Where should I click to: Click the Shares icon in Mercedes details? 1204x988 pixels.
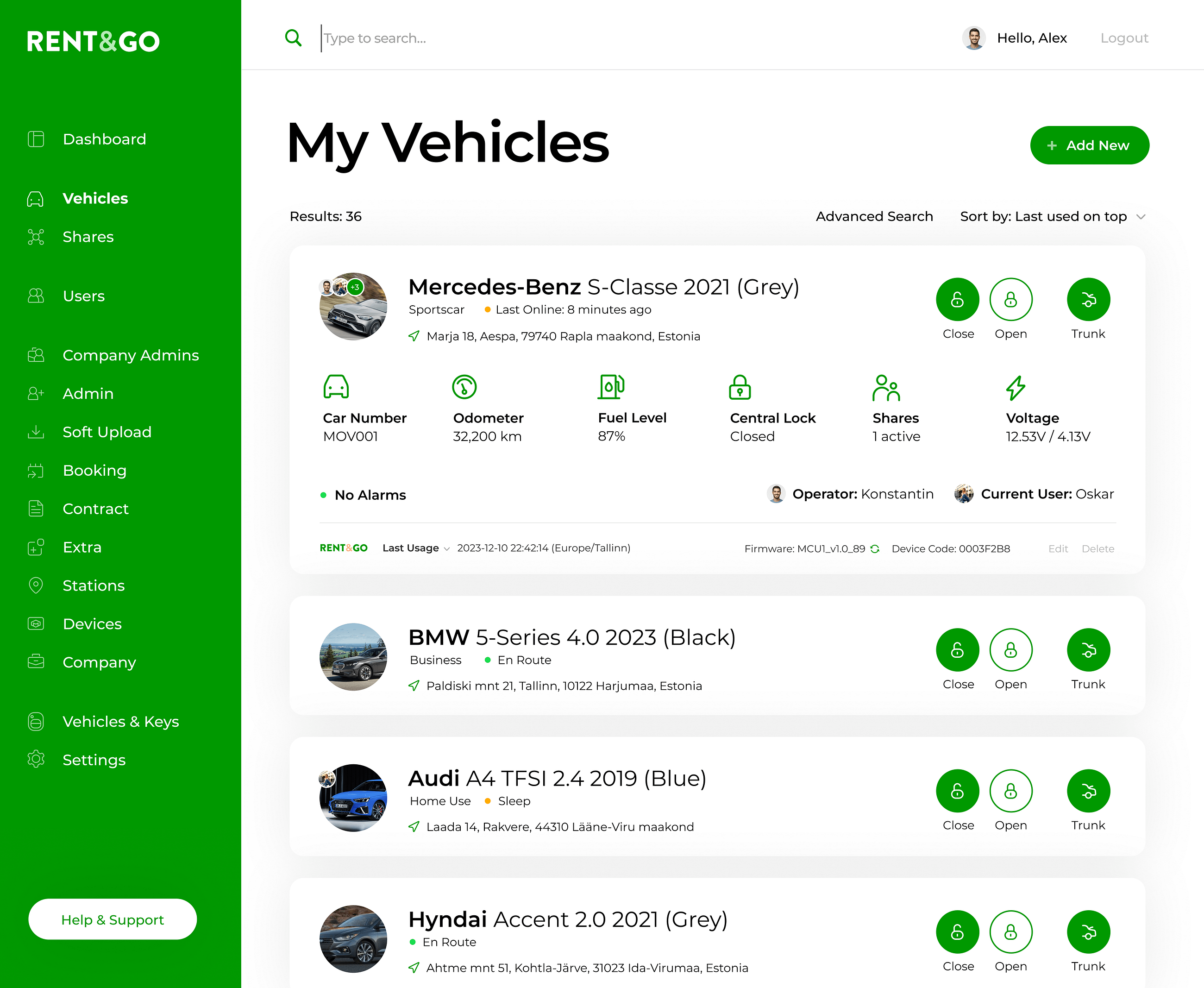click(885, 388)
